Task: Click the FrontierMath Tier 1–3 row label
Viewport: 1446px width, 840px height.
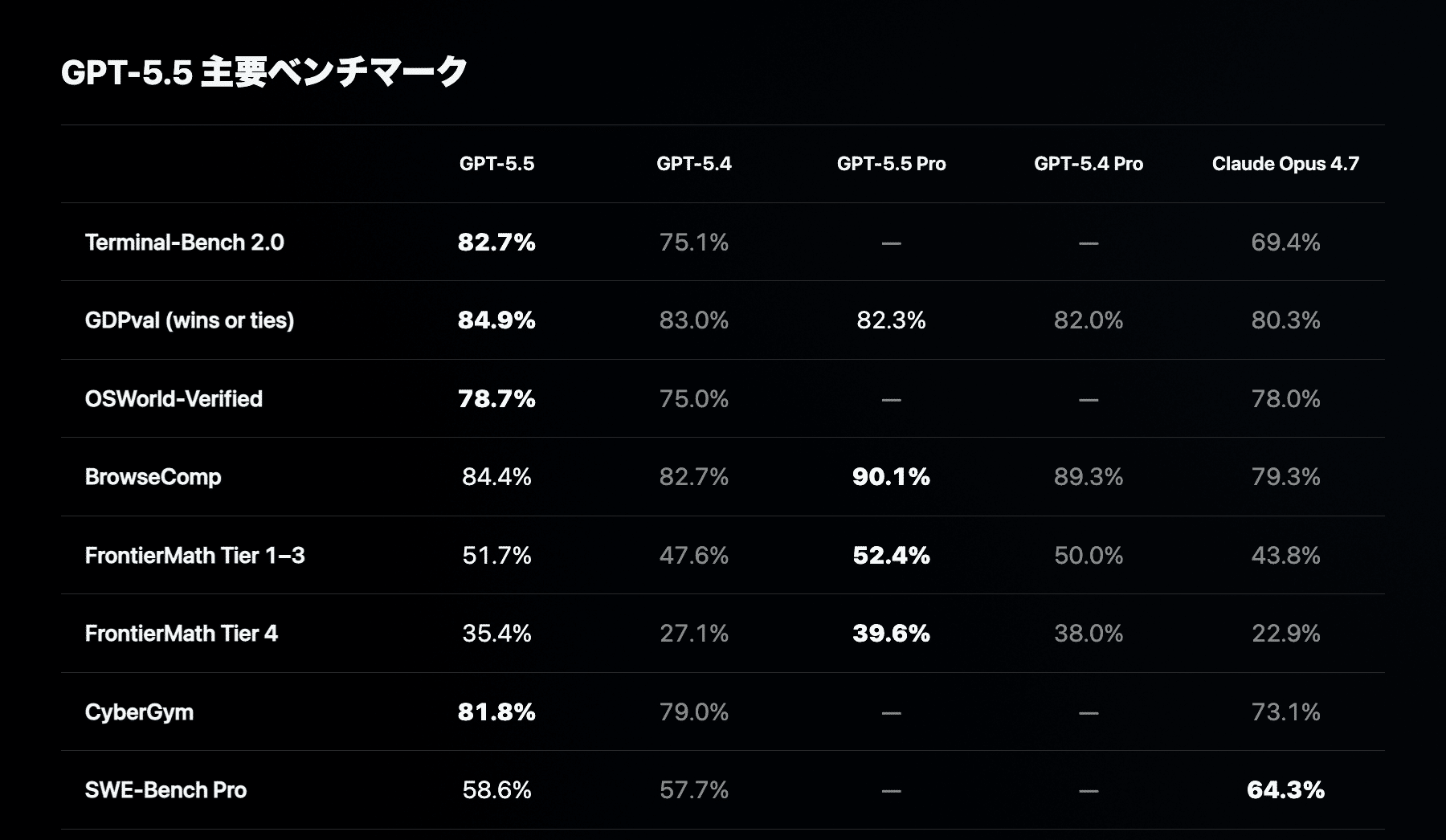Action: (x=195, y=556)
